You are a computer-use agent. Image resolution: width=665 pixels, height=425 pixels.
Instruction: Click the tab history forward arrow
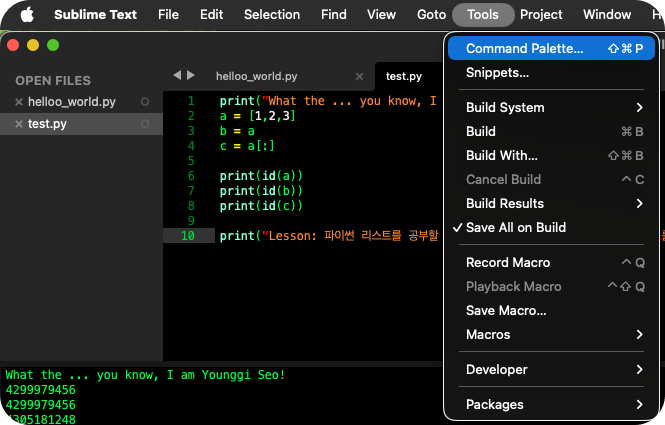191,75
